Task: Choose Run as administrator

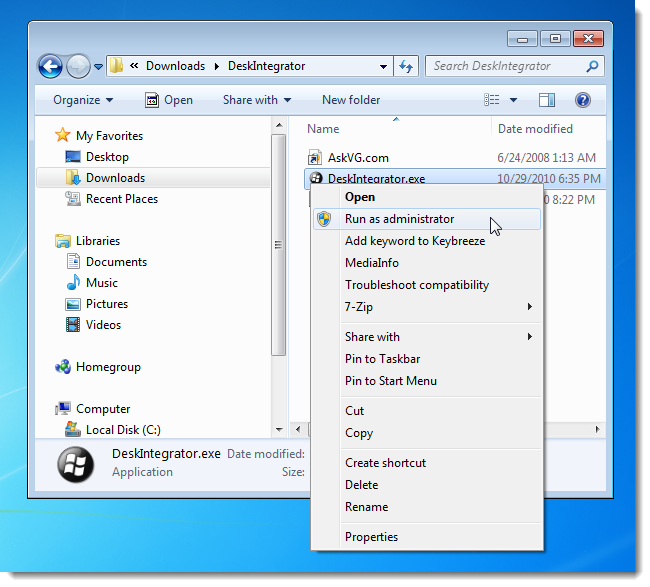Action: click(427, 219)
